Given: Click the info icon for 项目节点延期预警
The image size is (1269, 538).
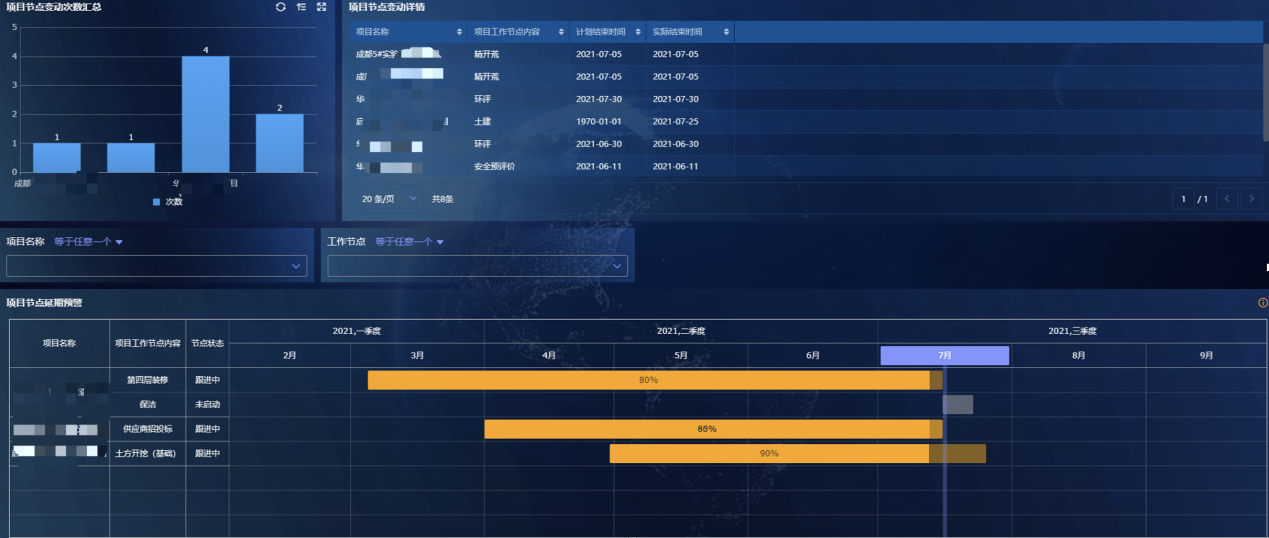Looking at the screenshot, I should (1263, 302).
